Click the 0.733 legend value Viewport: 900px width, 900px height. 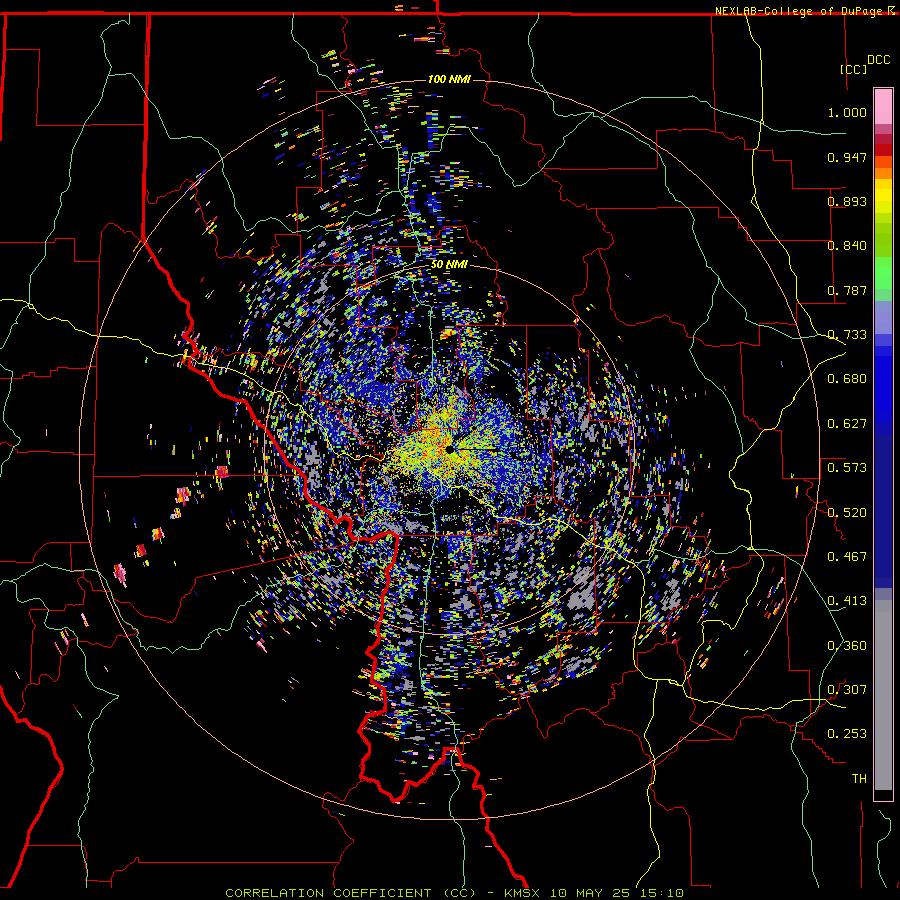[847, 335]
